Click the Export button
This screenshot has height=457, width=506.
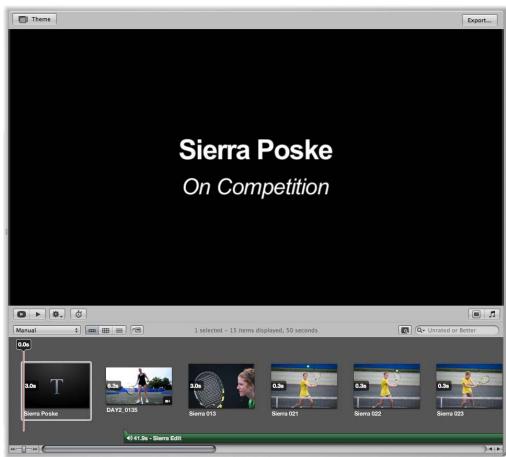tap(479, 20)
